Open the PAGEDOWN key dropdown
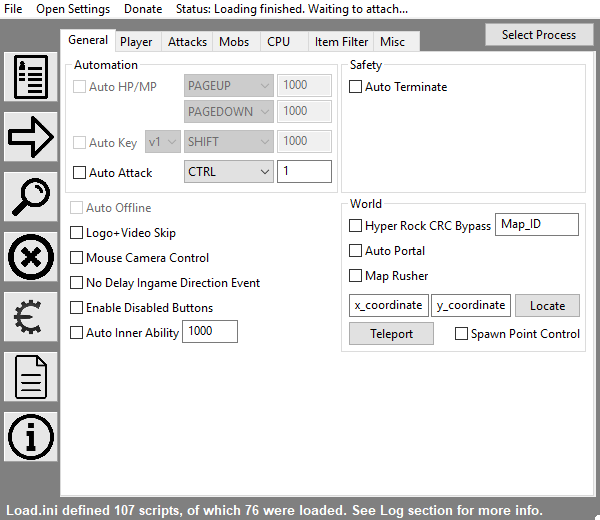Viewport: 600px width, 520px height. (x=228, y=111)
